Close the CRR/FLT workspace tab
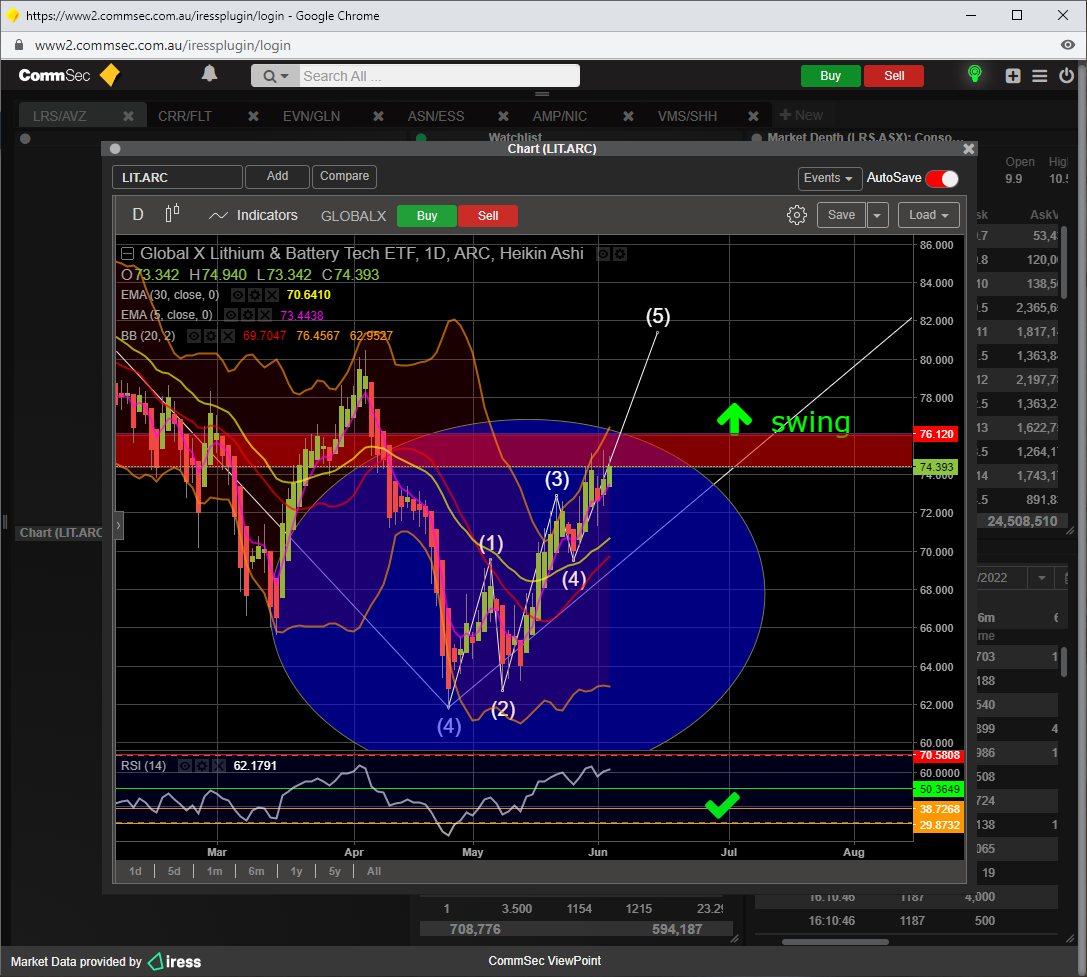This screenshot has height=977, width=1087. point(253,116)
